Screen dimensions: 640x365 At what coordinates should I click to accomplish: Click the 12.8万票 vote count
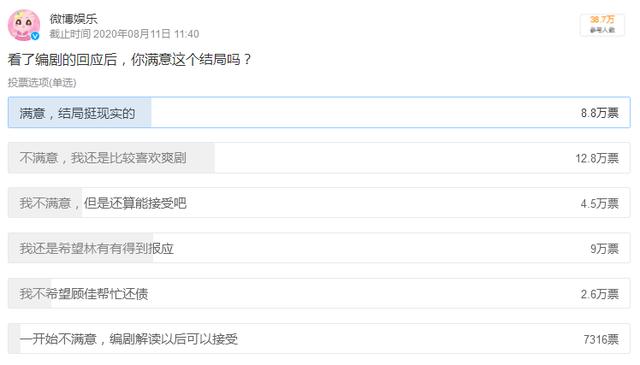[x=597, y=158]
